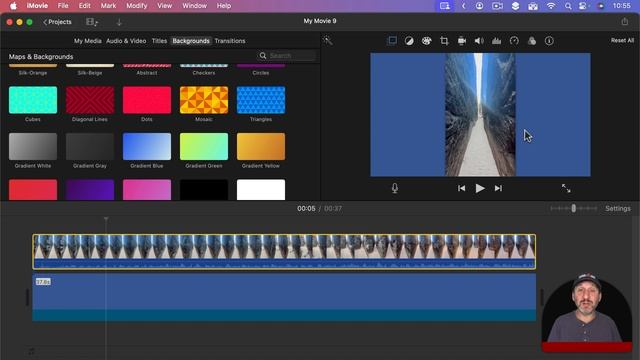This screenshot has width=640, height=360.
Task: Select the Gradient White background
Action: click(33, 147)
